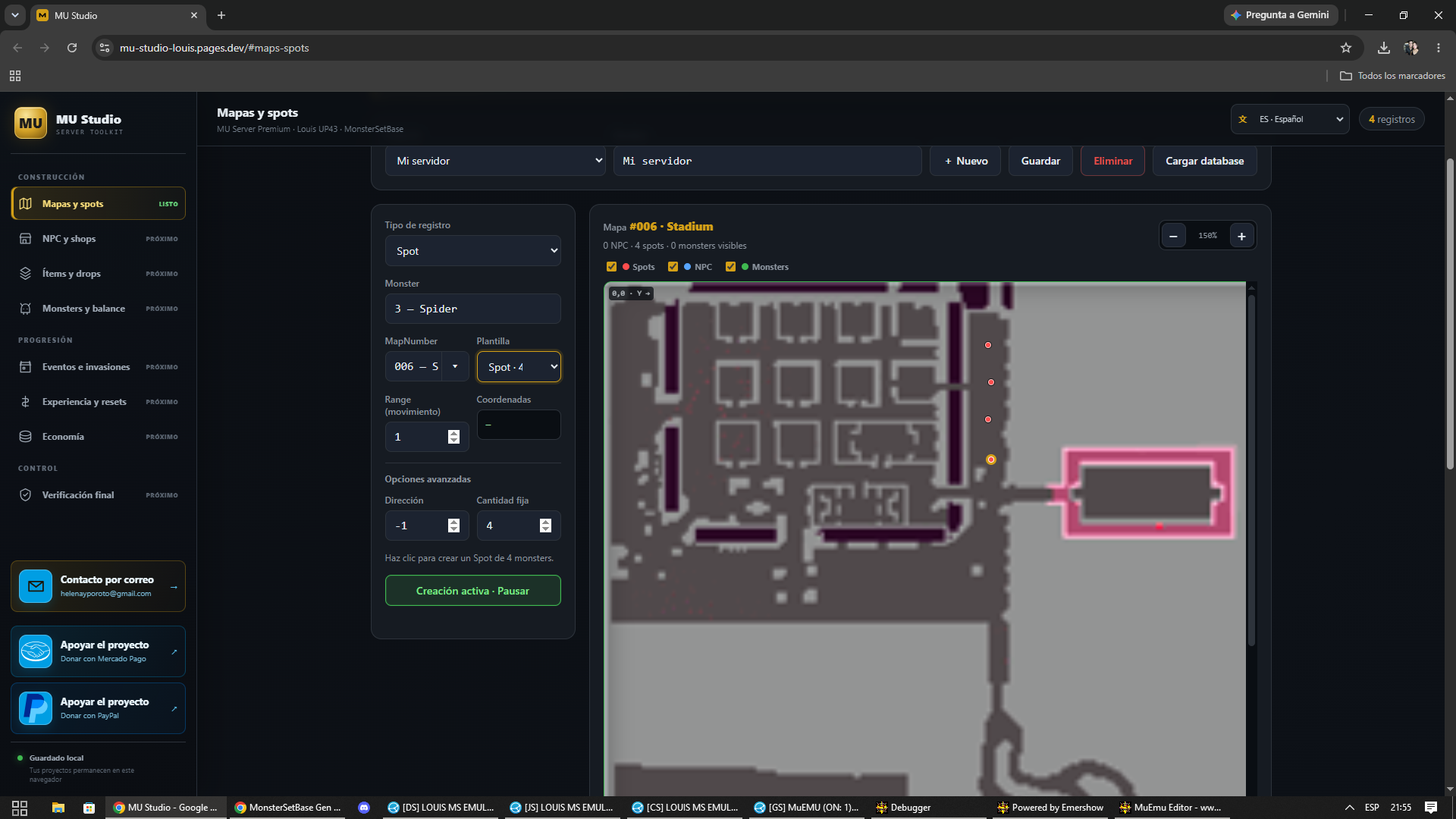Image resolution: width=1456 pixels, height=819 pixels.
Task: Open Todos los marcadores bookmarks folder
Action: (x=1392, y=76)
